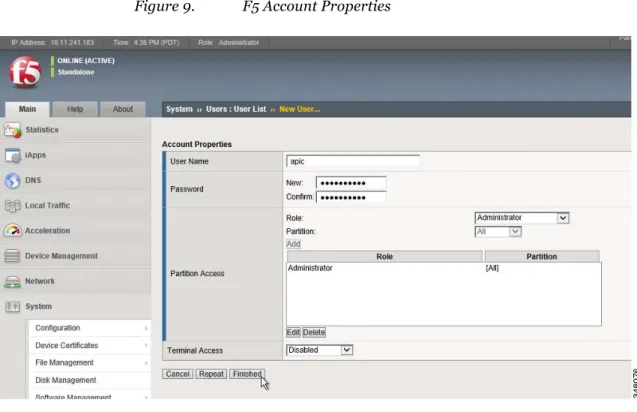
Task: Click the [All] partition cell
Action: pyautogui.click(x=492, y=268)
